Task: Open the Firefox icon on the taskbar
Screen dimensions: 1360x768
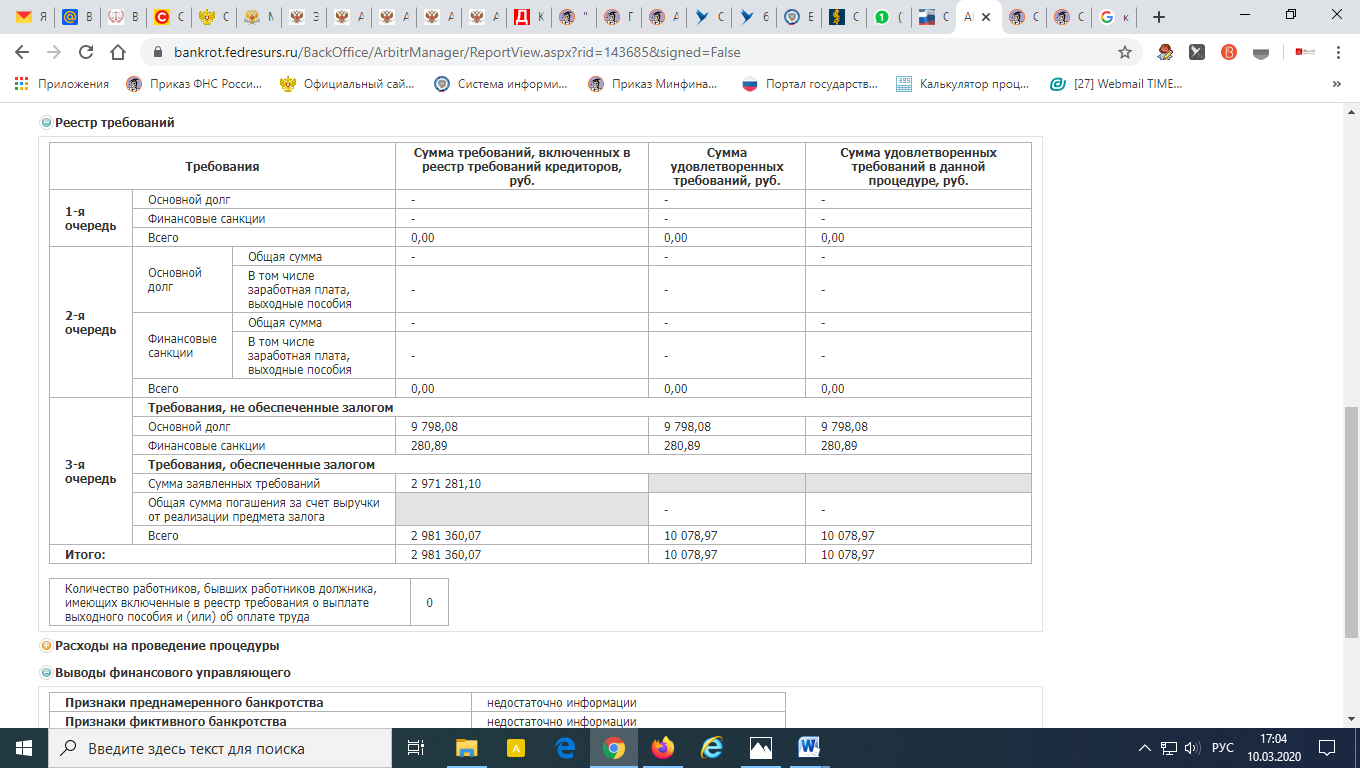Action: [662, 748]
